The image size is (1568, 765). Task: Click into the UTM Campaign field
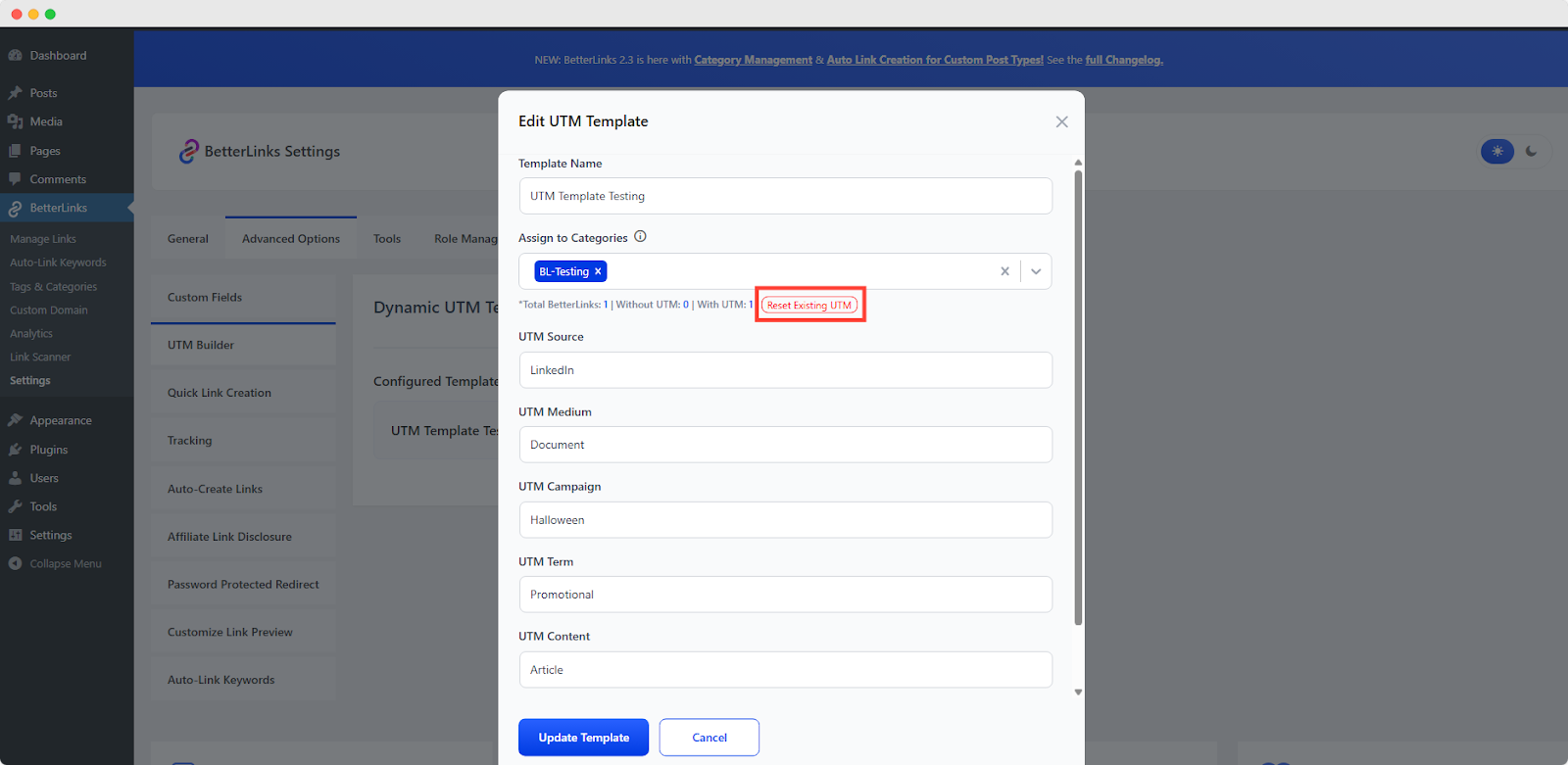785,520
